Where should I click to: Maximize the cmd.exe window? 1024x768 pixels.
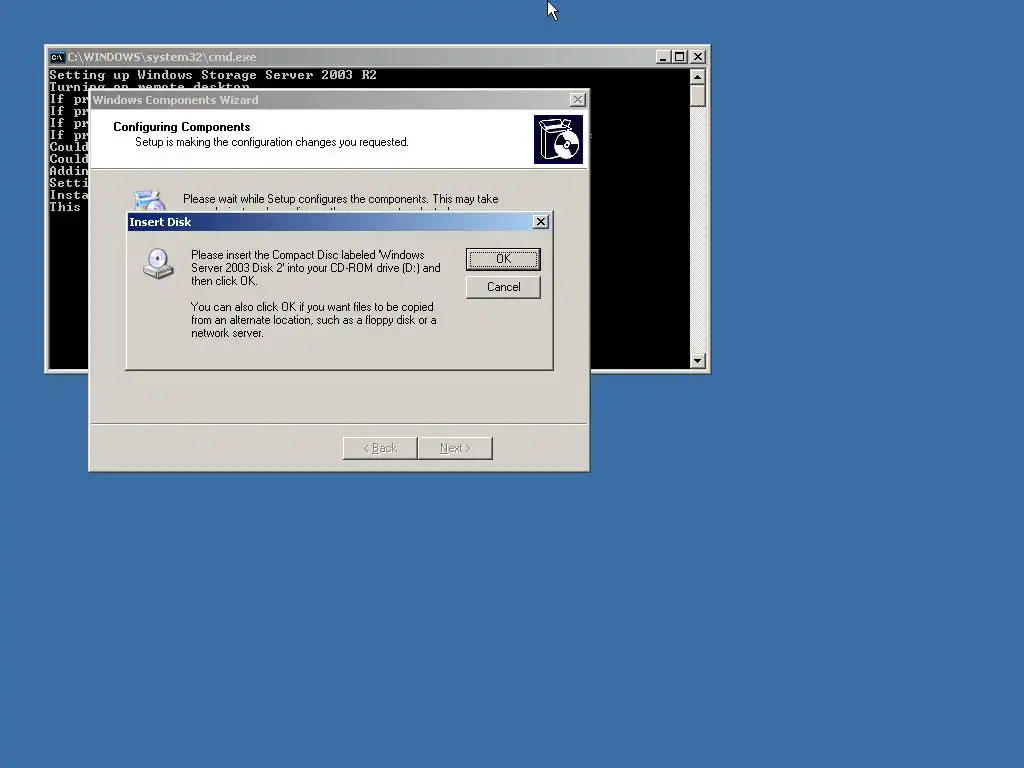(x=680, y=57)
